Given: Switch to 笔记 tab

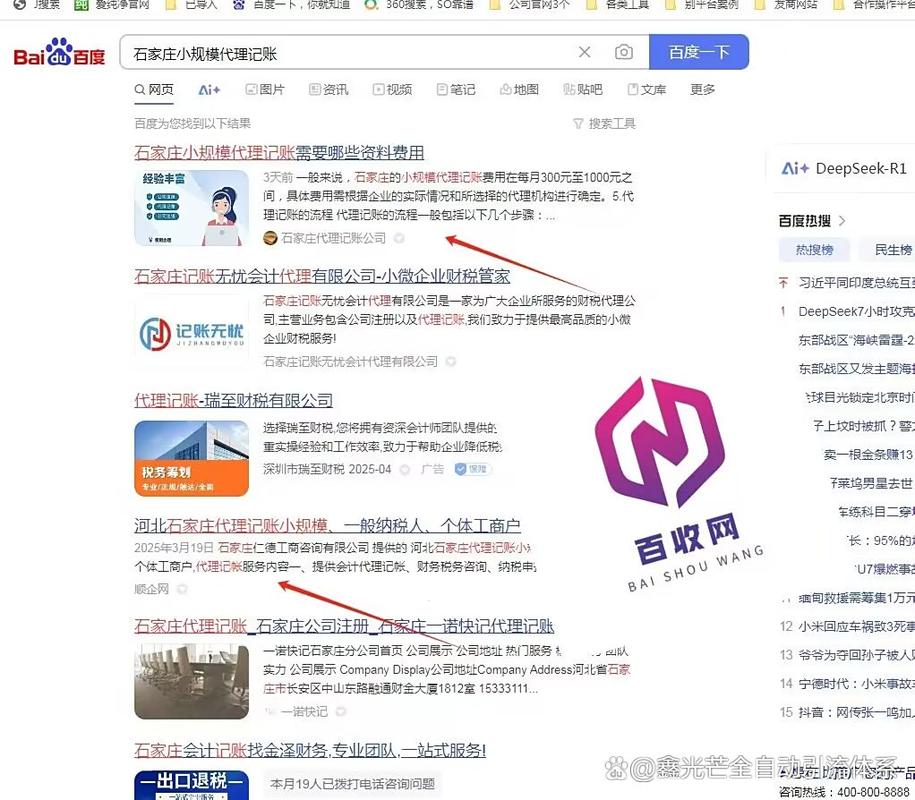Looking at the screenshot, I should pos(456,90).
